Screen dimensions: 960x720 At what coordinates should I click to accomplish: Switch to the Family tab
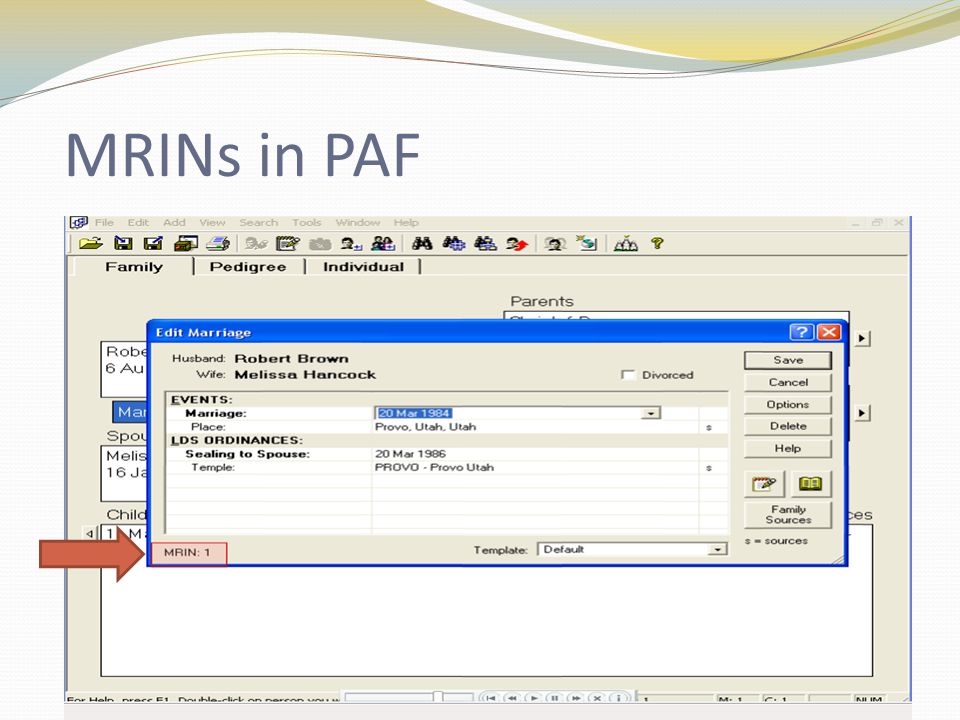point(133,267)
